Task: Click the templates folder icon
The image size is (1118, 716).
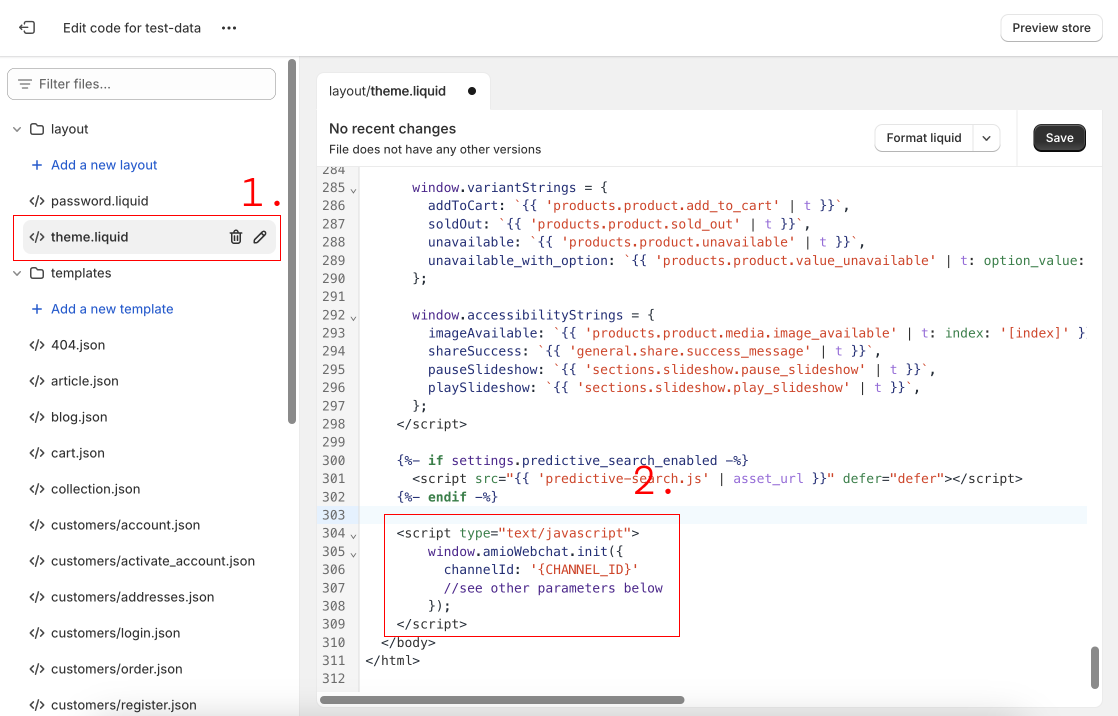Action: click(x=37, y=273)
